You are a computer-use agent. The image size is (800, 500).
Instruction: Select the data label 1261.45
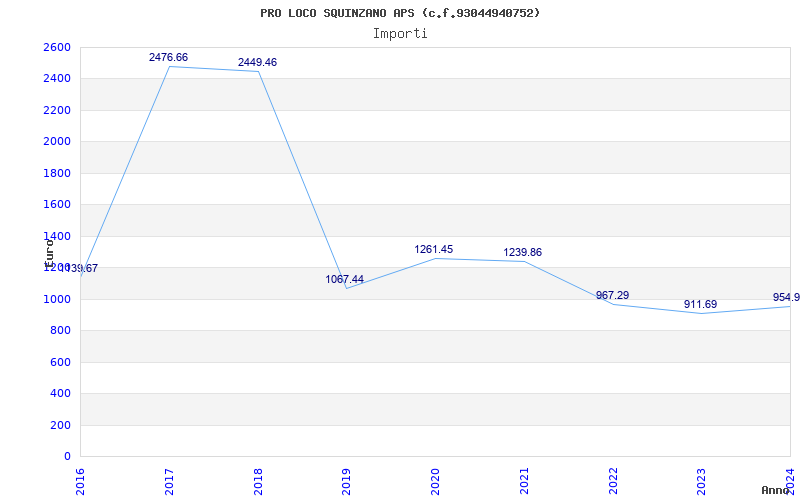pyautogui.click(x=434, y=249)
